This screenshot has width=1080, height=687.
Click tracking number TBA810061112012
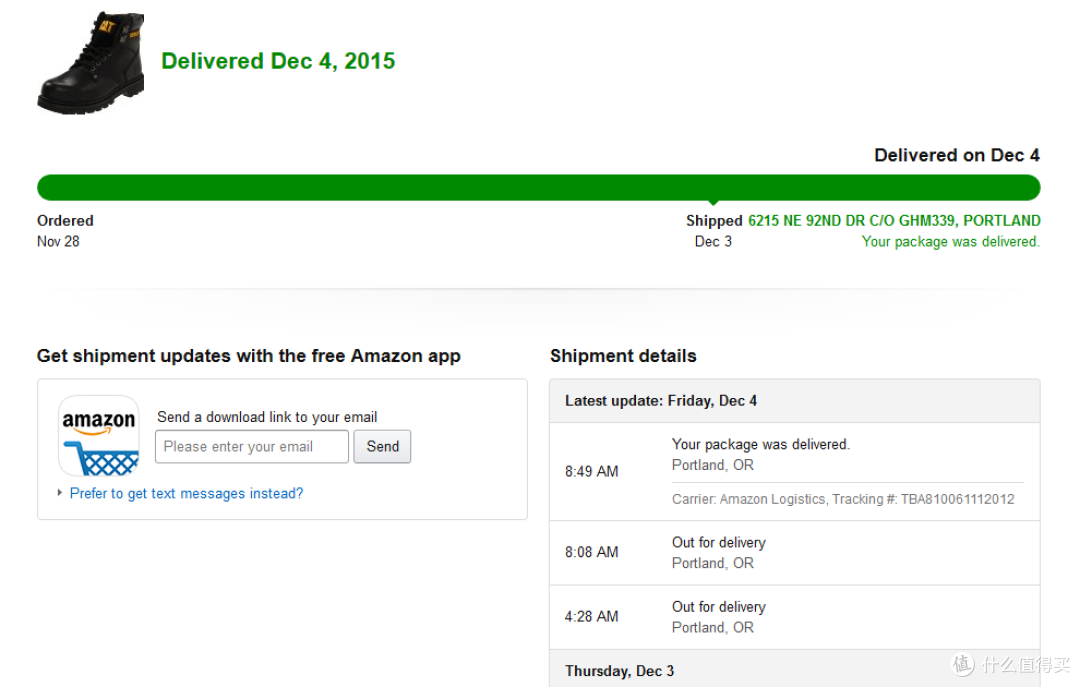tap(957, 499)
